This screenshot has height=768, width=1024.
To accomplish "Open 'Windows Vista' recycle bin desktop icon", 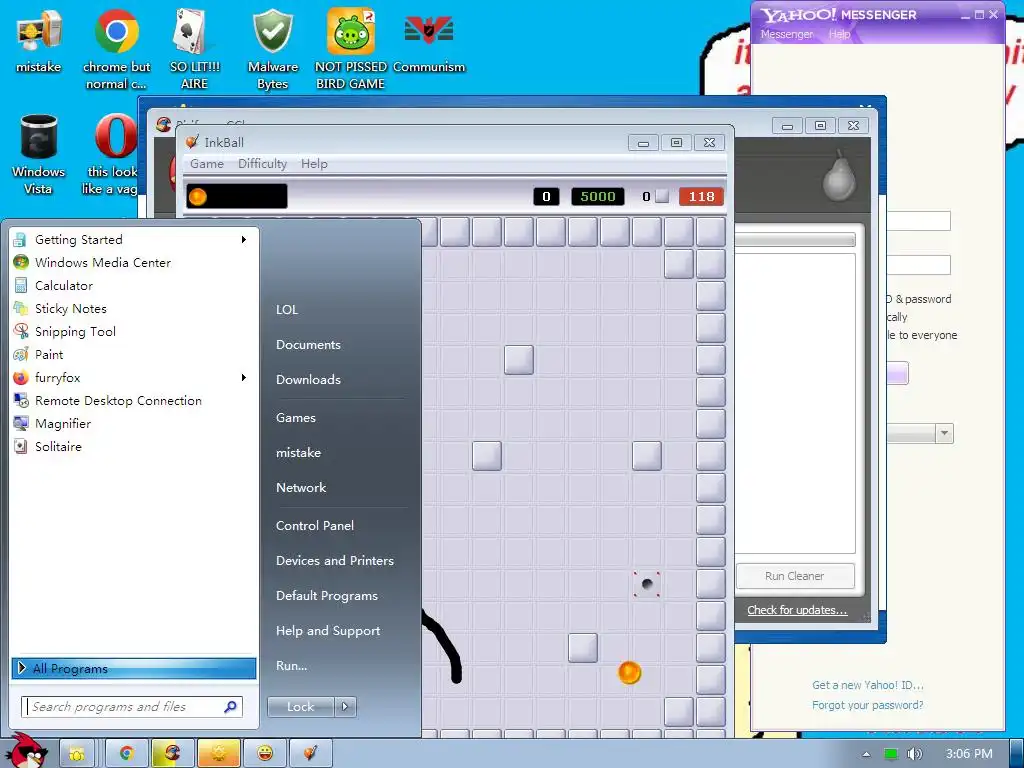I will [x=39, y=155].
